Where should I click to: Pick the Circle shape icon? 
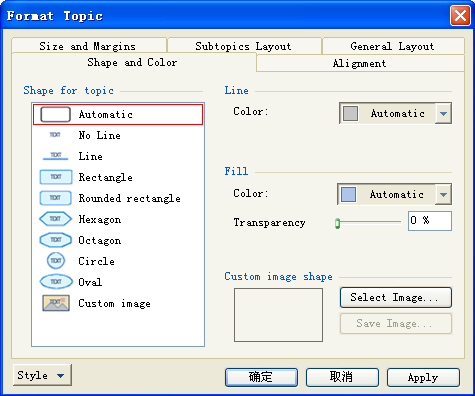coord(56,261)
